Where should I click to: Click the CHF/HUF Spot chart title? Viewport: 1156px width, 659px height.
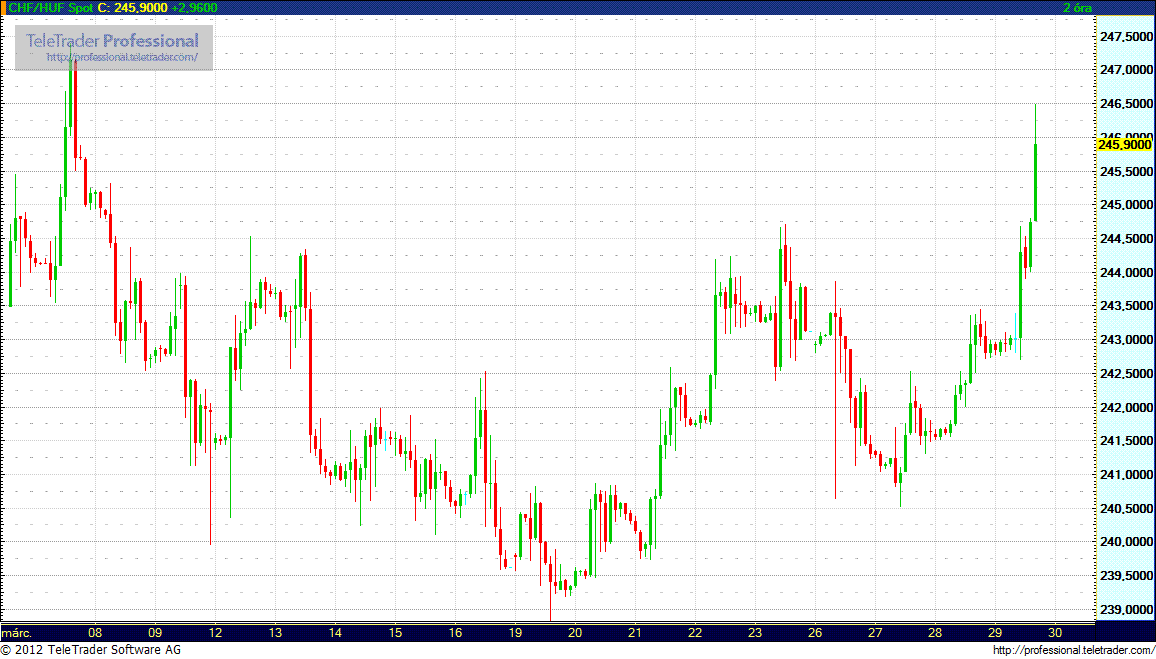click(x=50, y=8)
